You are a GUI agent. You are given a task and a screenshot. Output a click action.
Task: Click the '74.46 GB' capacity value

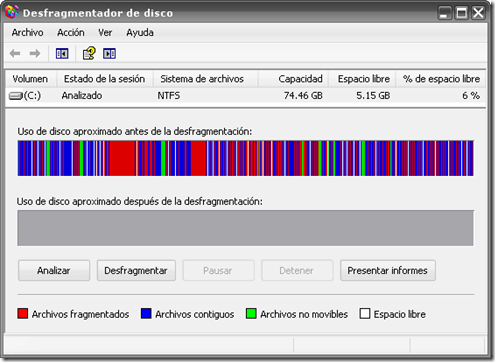pyautogui.click(x=303, y=96)
